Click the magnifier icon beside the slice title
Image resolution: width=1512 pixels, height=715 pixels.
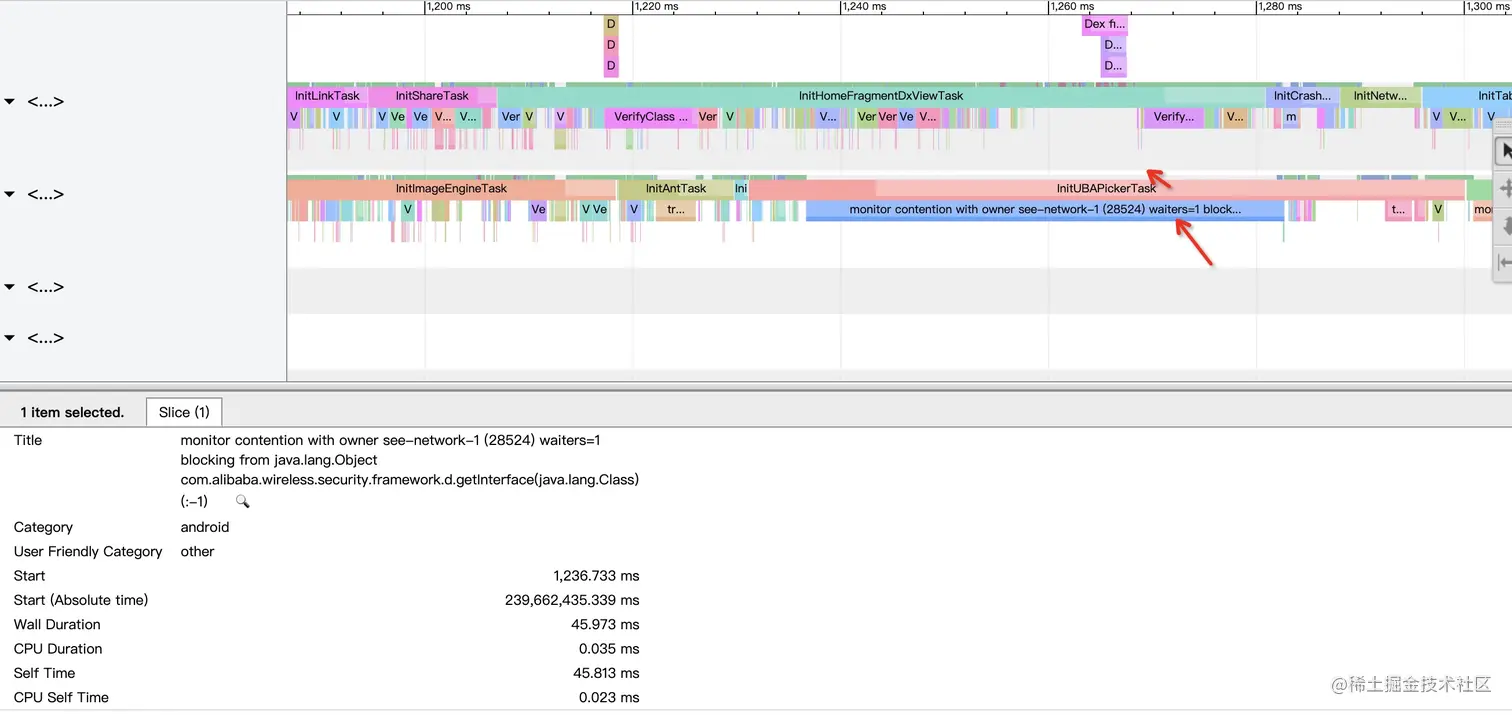[242, 502]
